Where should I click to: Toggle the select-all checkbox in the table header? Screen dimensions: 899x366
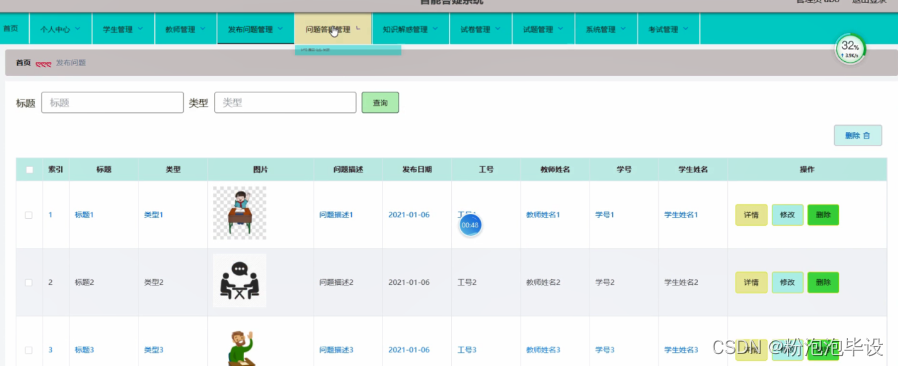[29, 170]
